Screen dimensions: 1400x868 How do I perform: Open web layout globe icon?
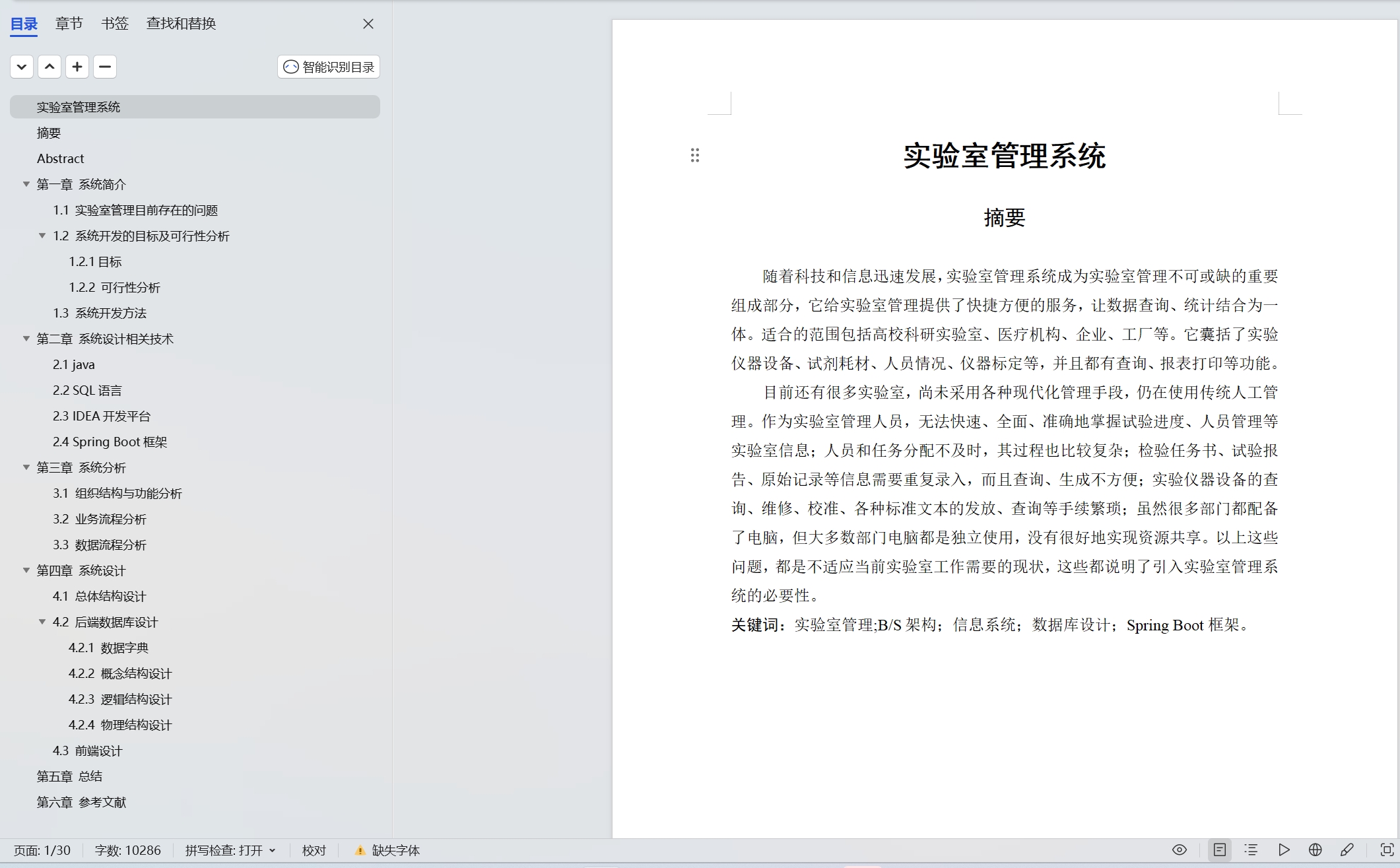pyautogui.click(x=1316, y=850)
